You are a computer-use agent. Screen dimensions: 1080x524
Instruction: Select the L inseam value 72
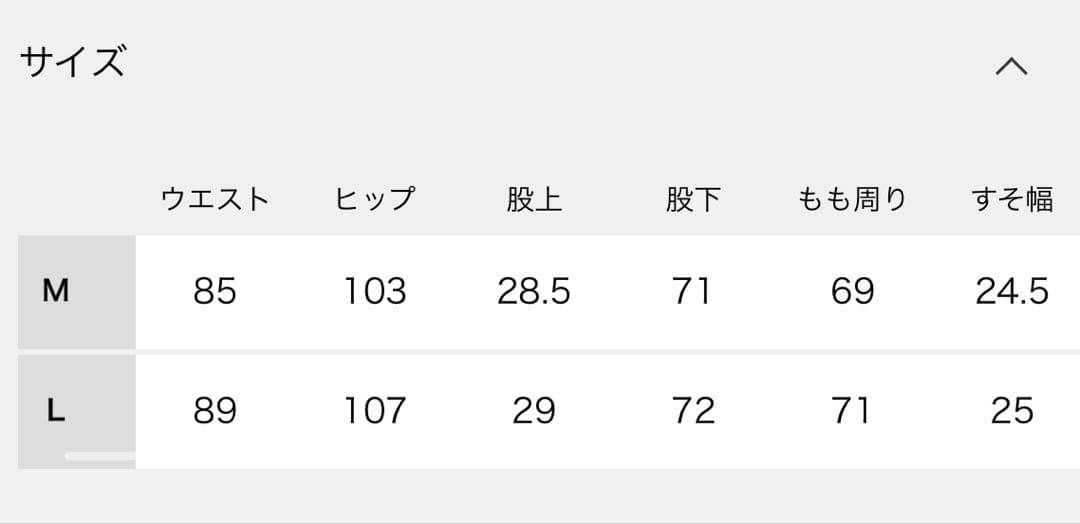(x=693, y=410)
